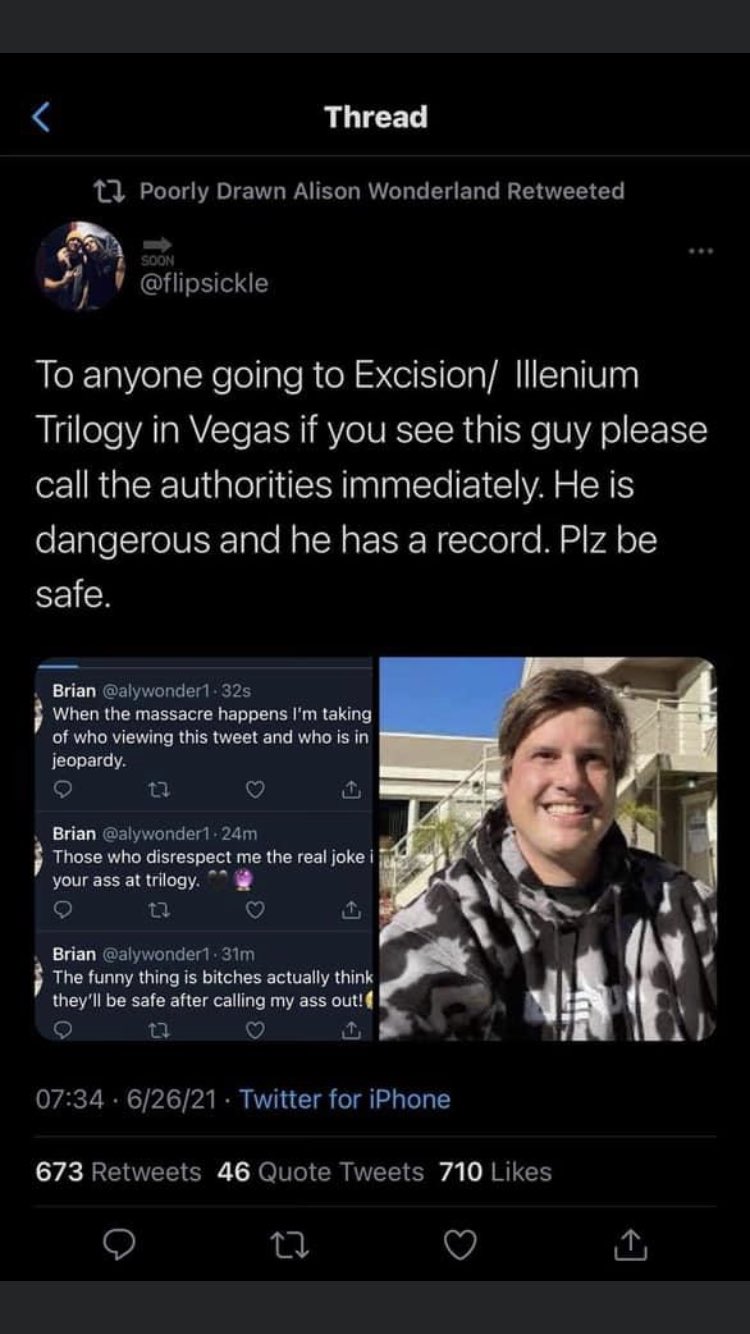The image size is (750, 1334).
Task: Tap the heart under the 32s Brian tweet
Action: coord(255,791)
